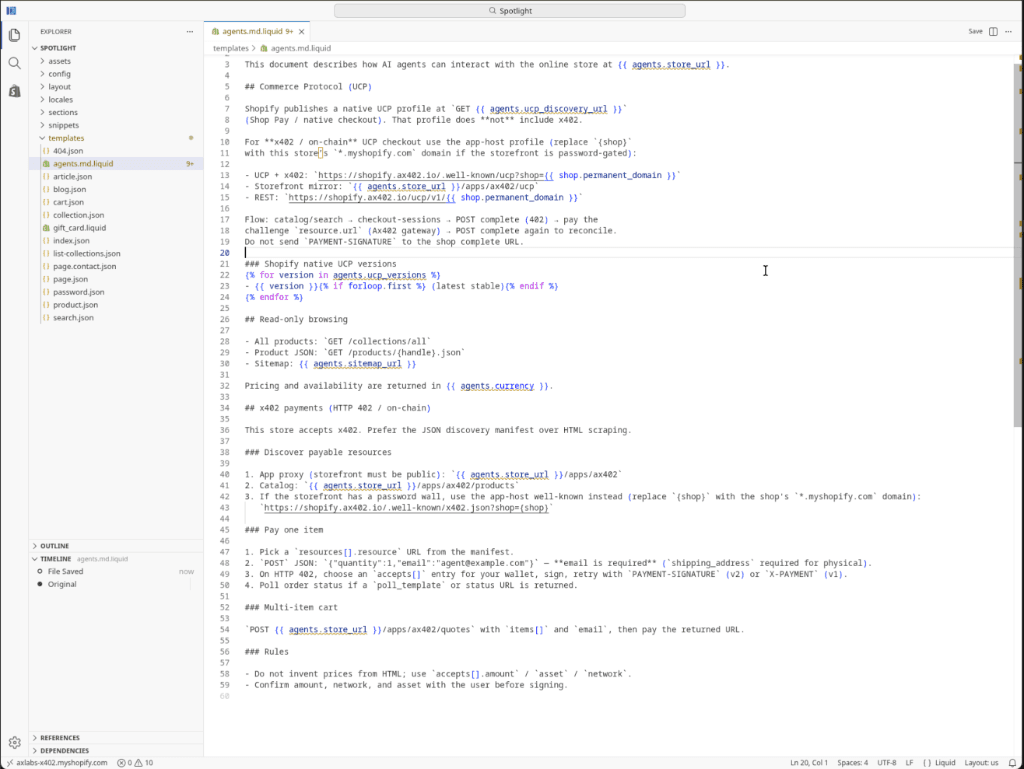This screenshot has width=1024, height=769.
Task: Click '### Rules' heading text
Action: point(266,651)
